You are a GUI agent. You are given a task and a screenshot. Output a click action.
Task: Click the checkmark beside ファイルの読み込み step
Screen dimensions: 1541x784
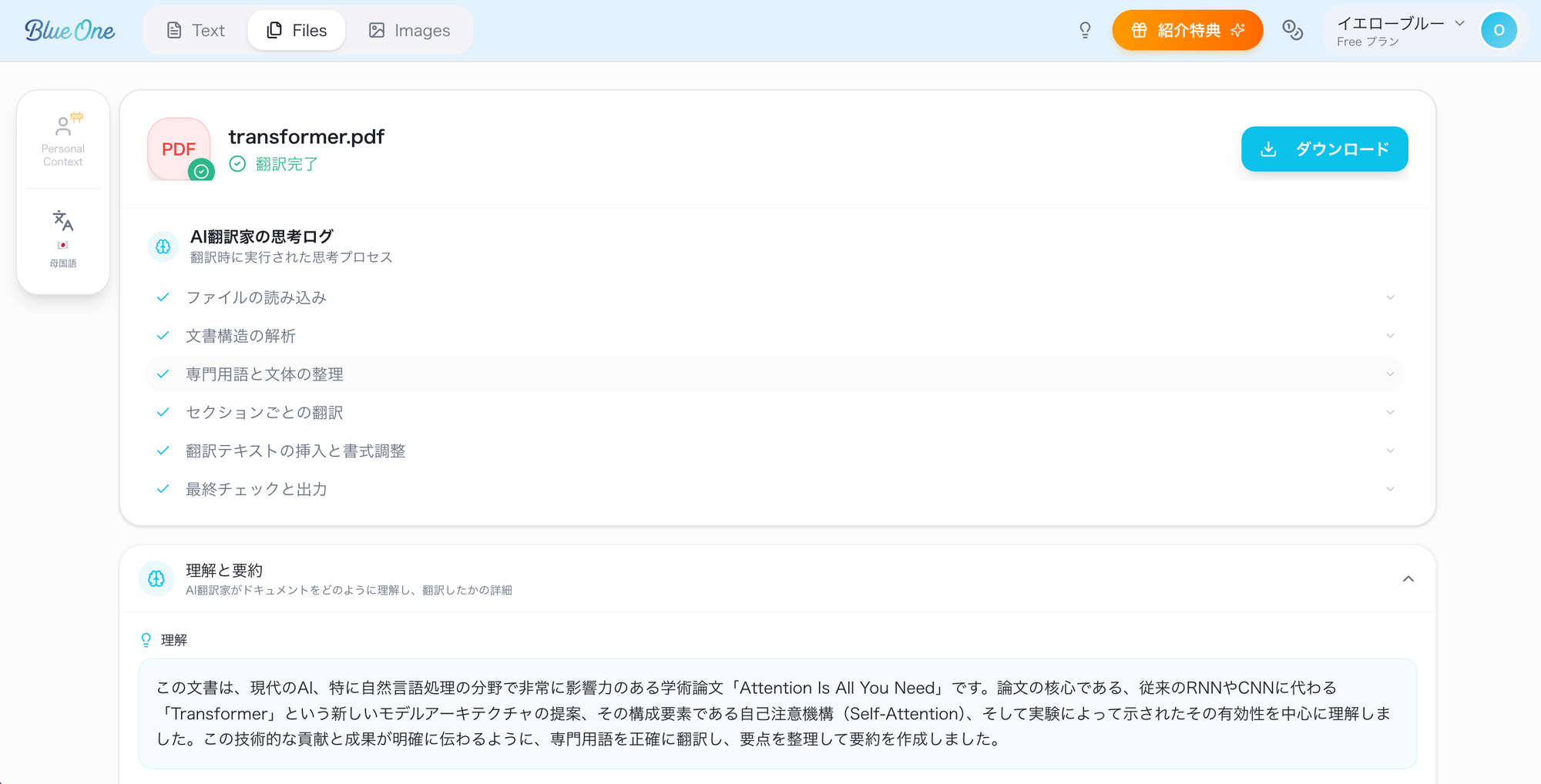pyautogui.click(x=163, y=297)
